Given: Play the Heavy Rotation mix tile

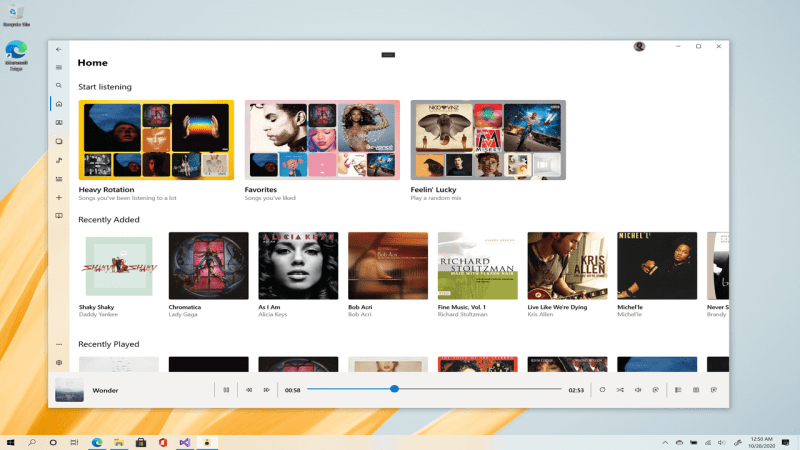Looking at the screenshot, I should 156,140.
